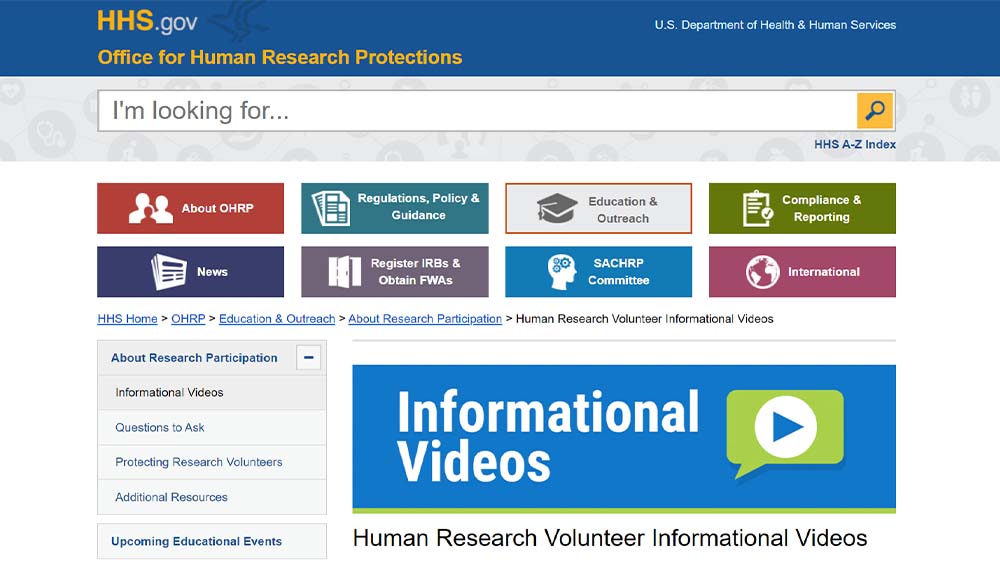The width and height of the screenshot is (1000, 563).
Task: Click the document icon on Regulations, Policy & Guidance
Action: click(331, 208)
